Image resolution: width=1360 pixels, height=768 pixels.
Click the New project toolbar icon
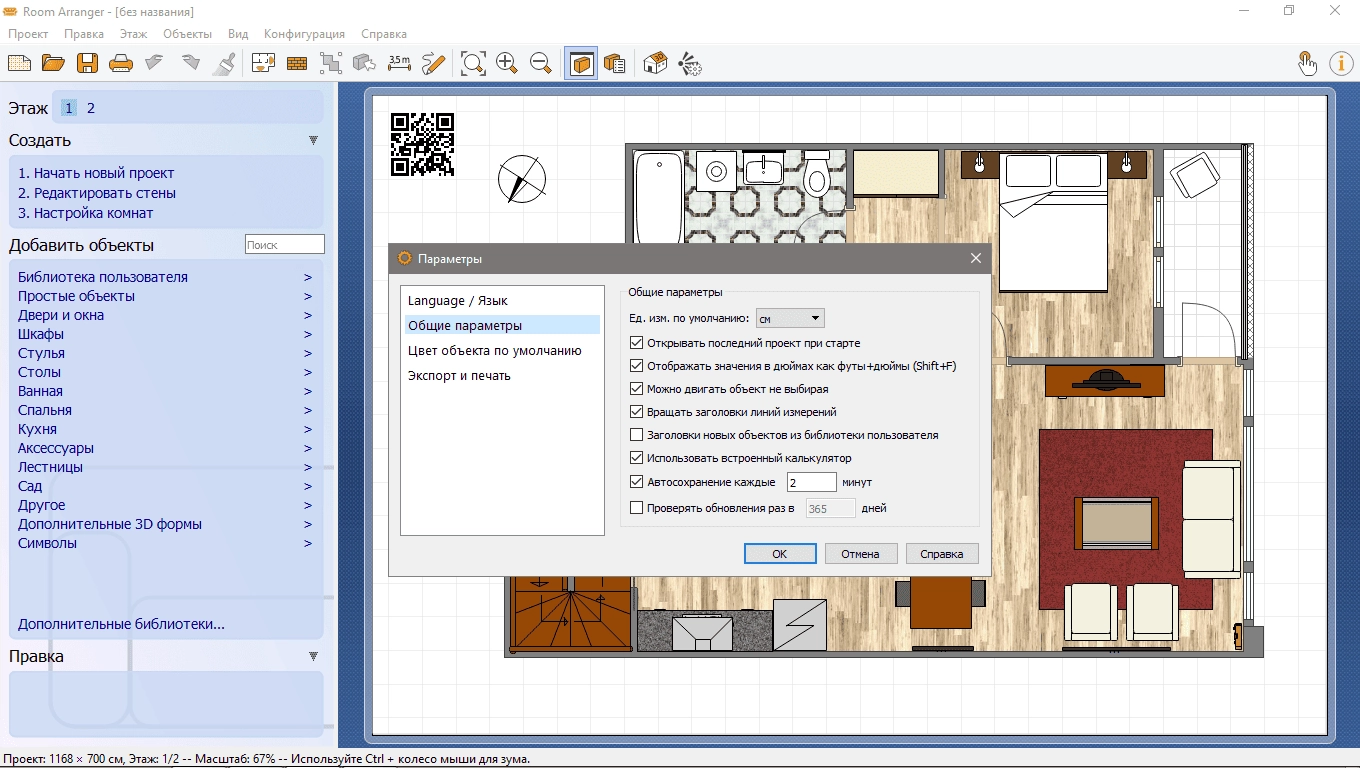tap(19, 63)
